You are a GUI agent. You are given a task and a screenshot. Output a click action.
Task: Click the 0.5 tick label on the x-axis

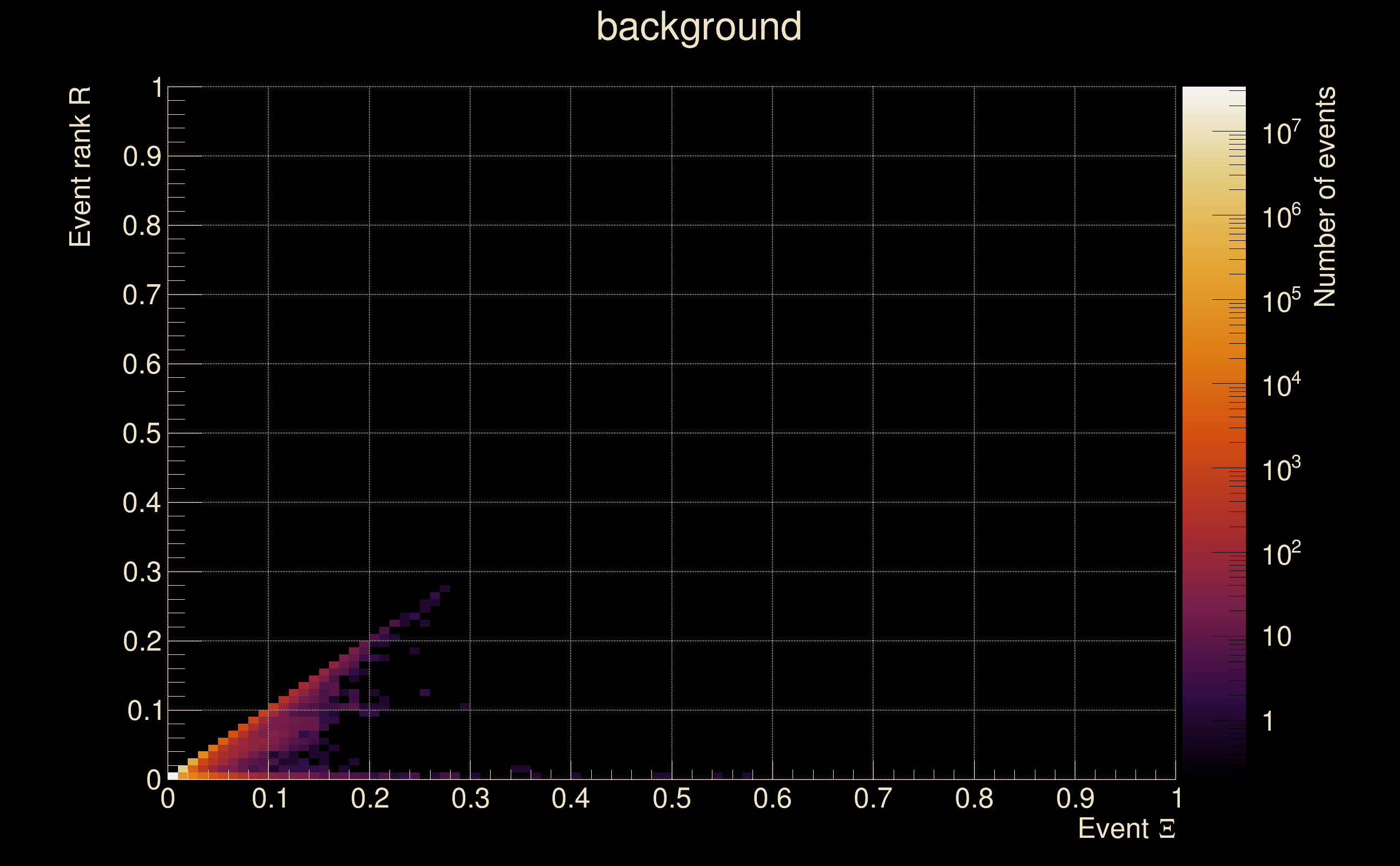(671, 798)
